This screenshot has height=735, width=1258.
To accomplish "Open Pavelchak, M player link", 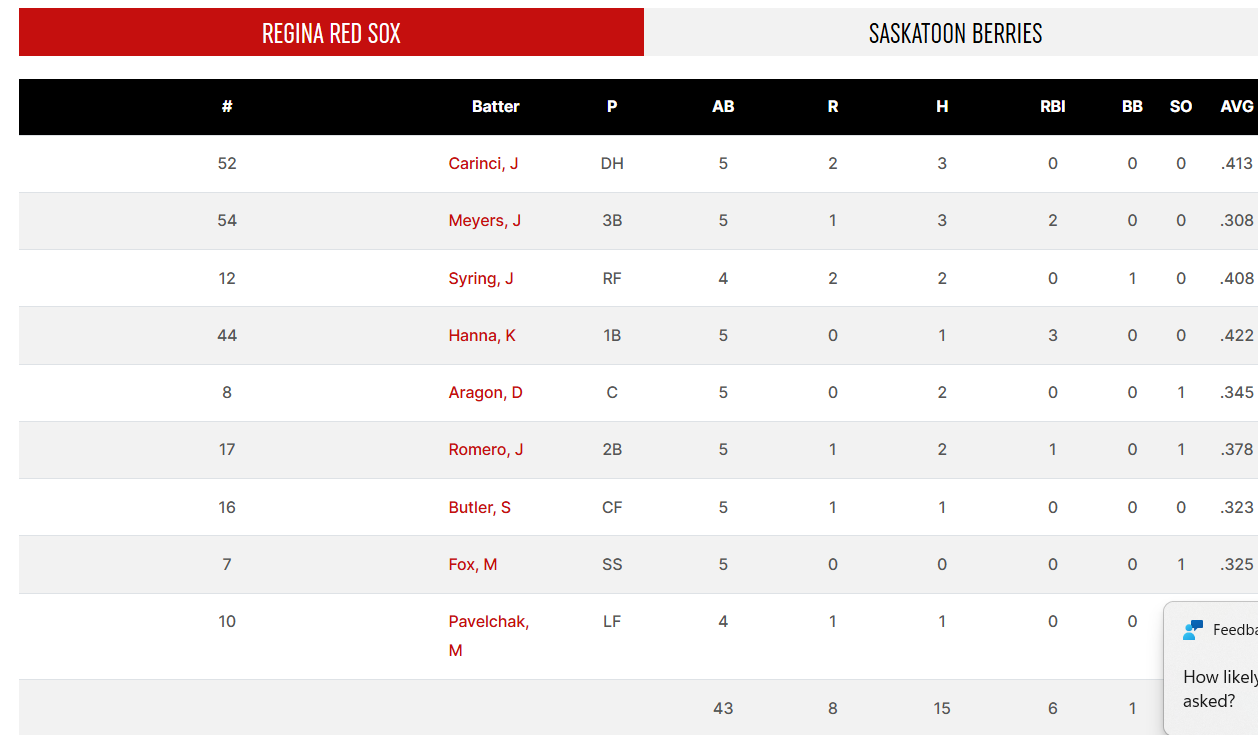I will click(488, 635).
